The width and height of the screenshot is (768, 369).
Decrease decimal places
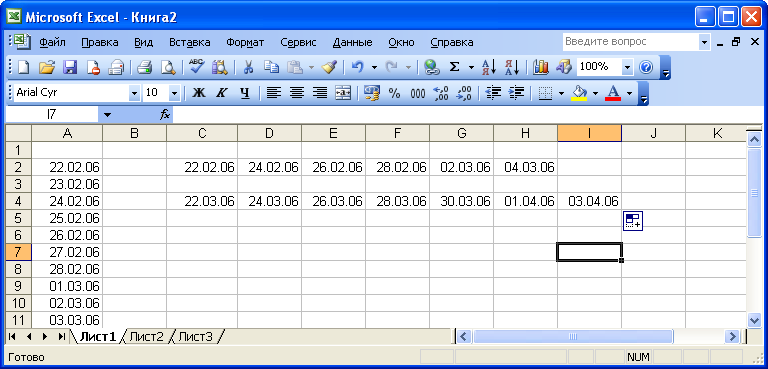click(x=464, y=93)
